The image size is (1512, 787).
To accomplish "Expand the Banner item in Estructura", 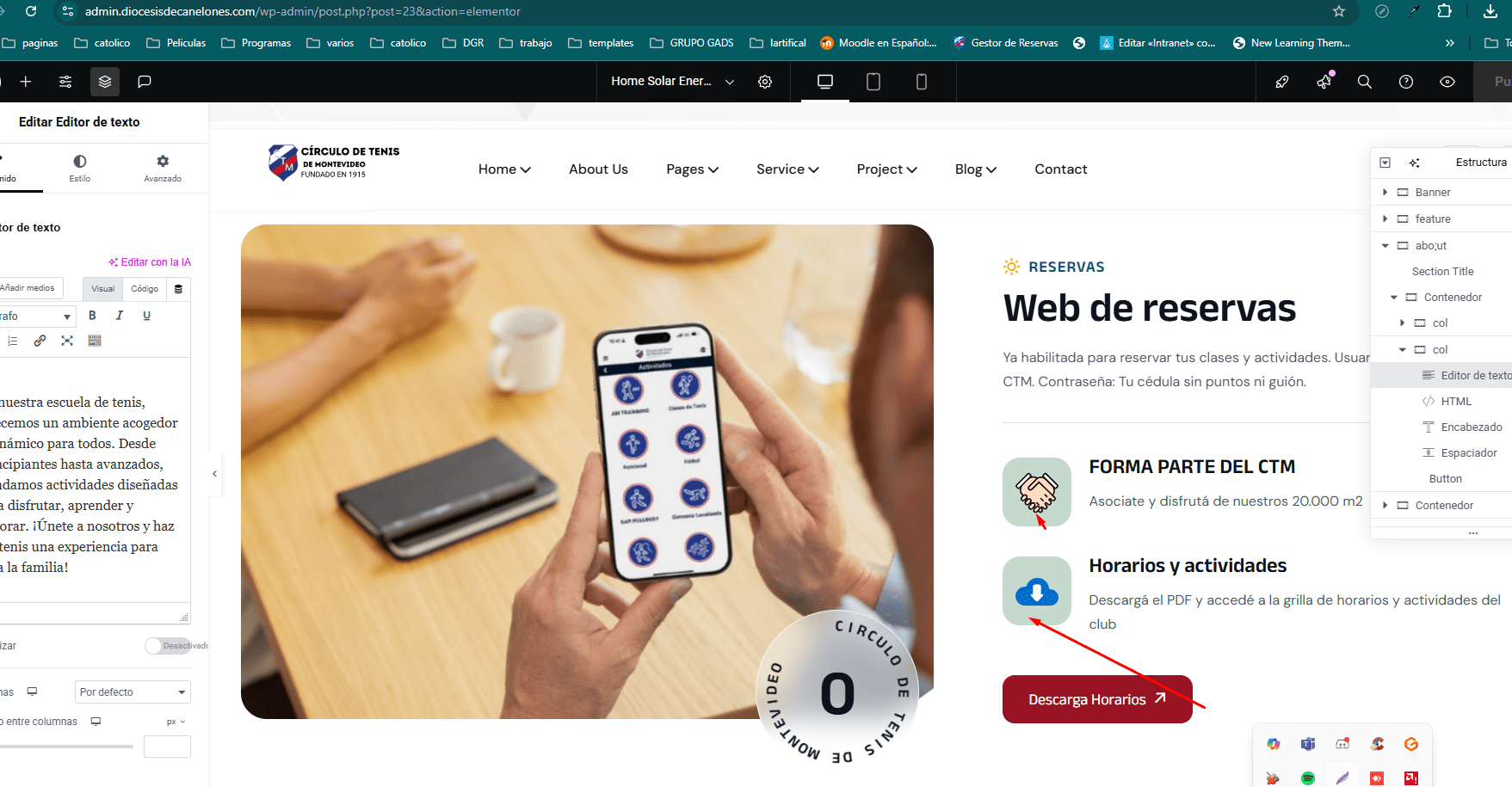I will pyautogui.click(x=1385, y=193).
